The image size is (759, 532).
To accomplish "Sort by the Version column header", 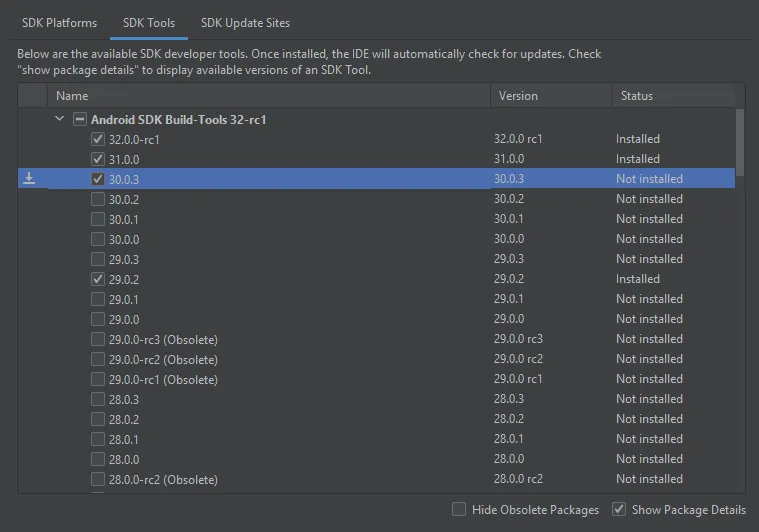I will (x=518, y=96).
